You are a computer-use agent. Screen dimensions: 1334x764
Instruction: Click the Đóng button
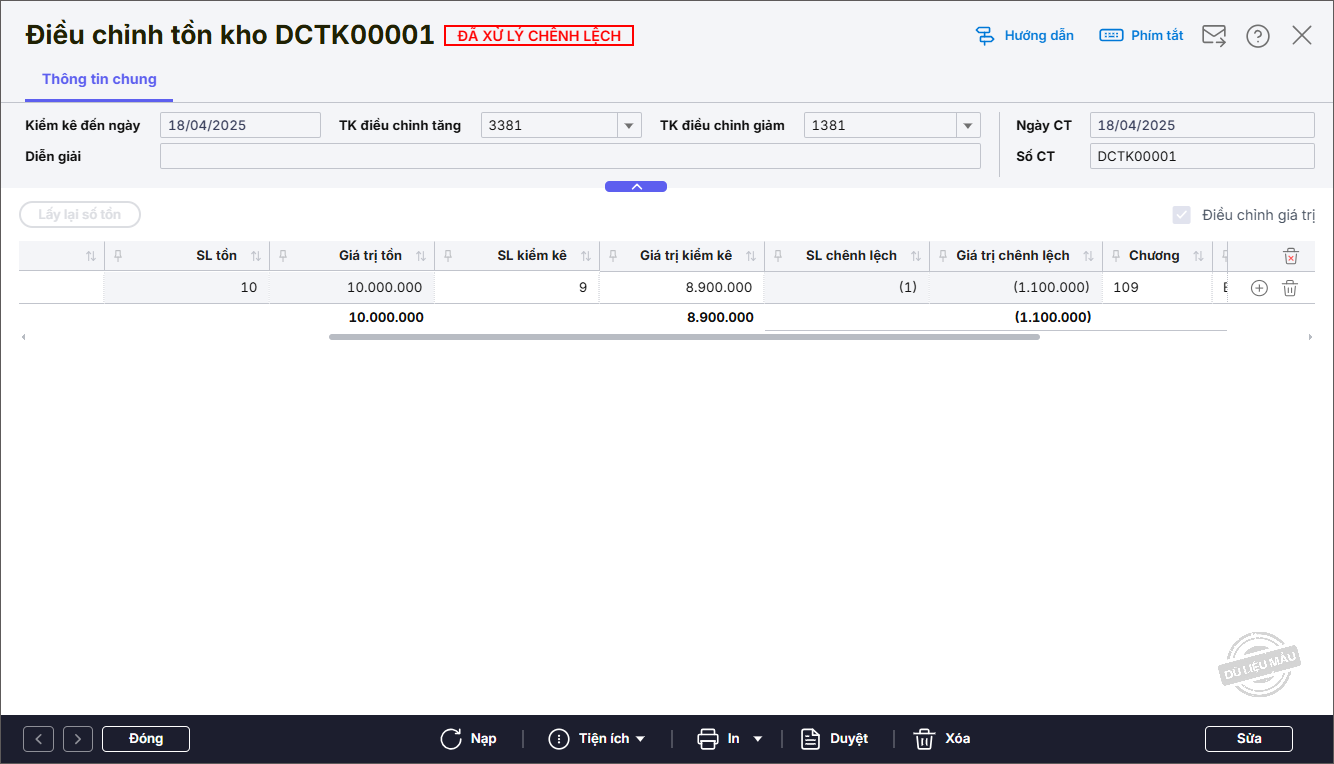coord(146,739)
